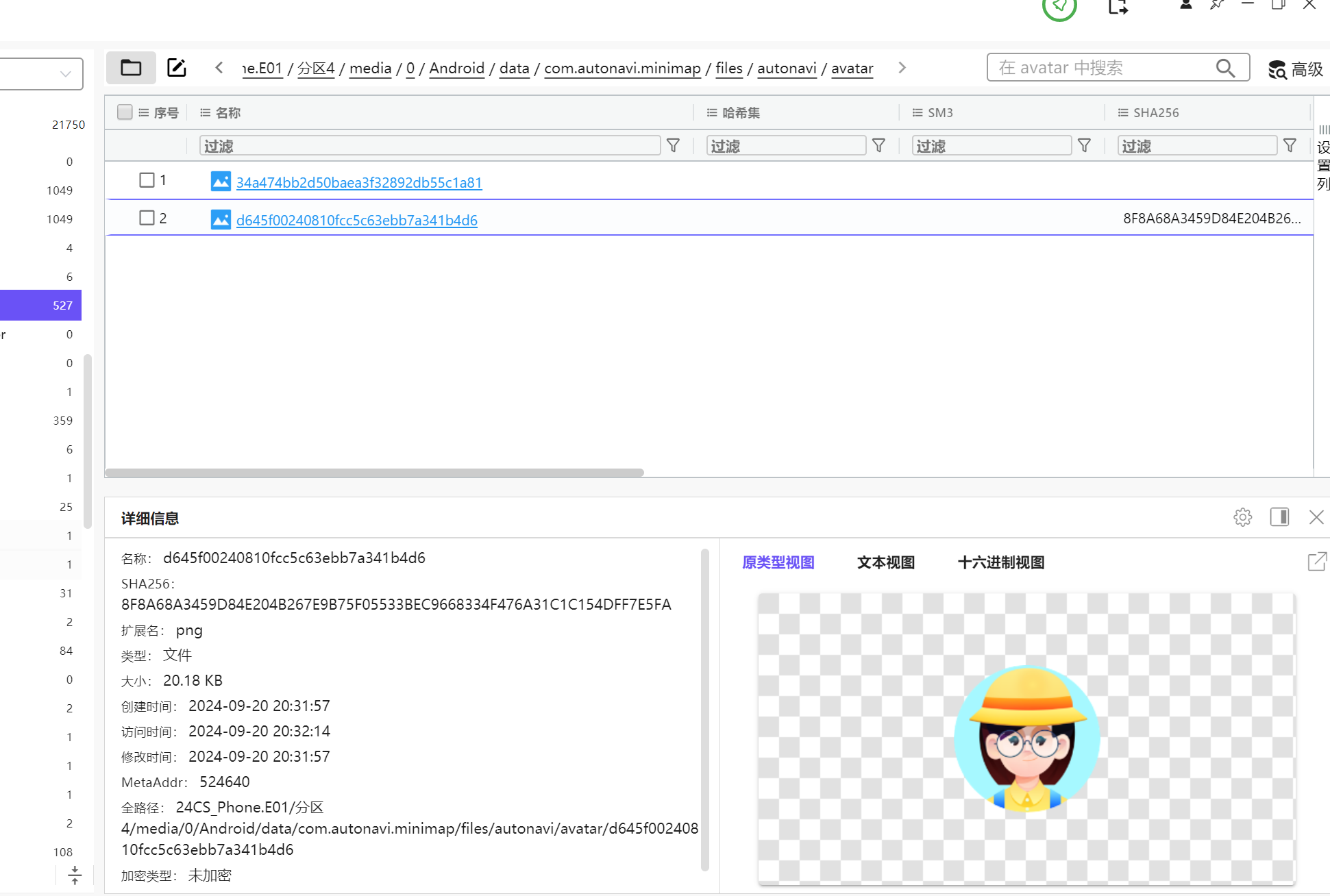
Task: Check the box for row 2
Action: 147,218
